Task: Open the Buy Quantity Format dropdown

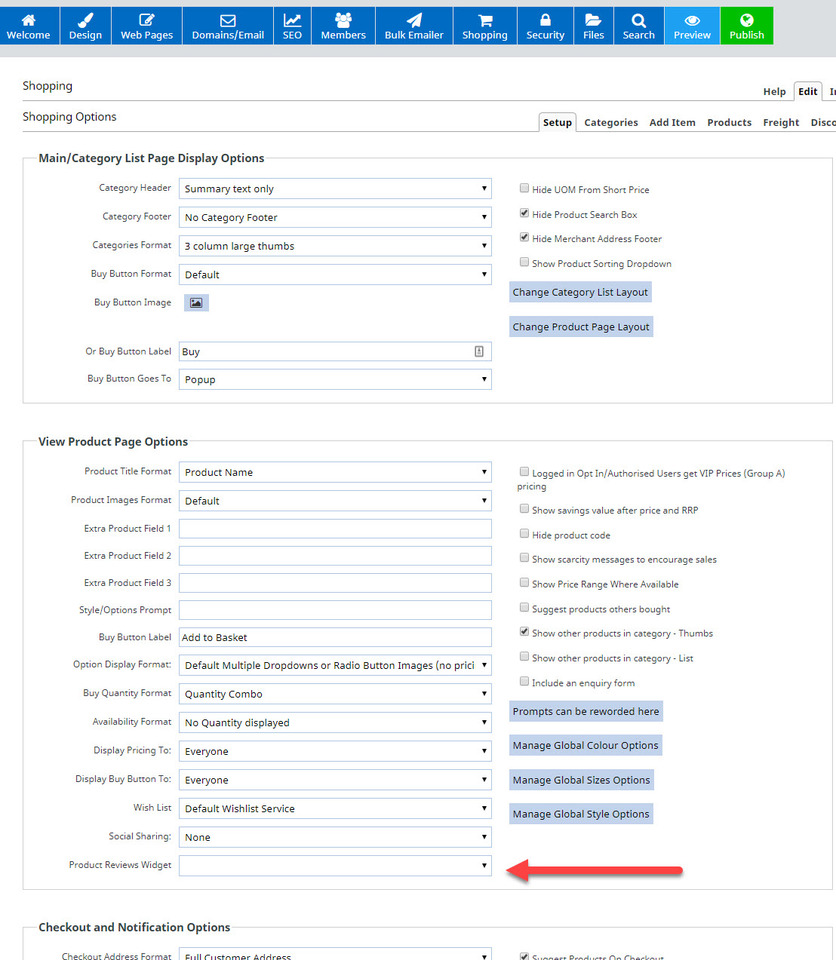Action: pos(335,694)
